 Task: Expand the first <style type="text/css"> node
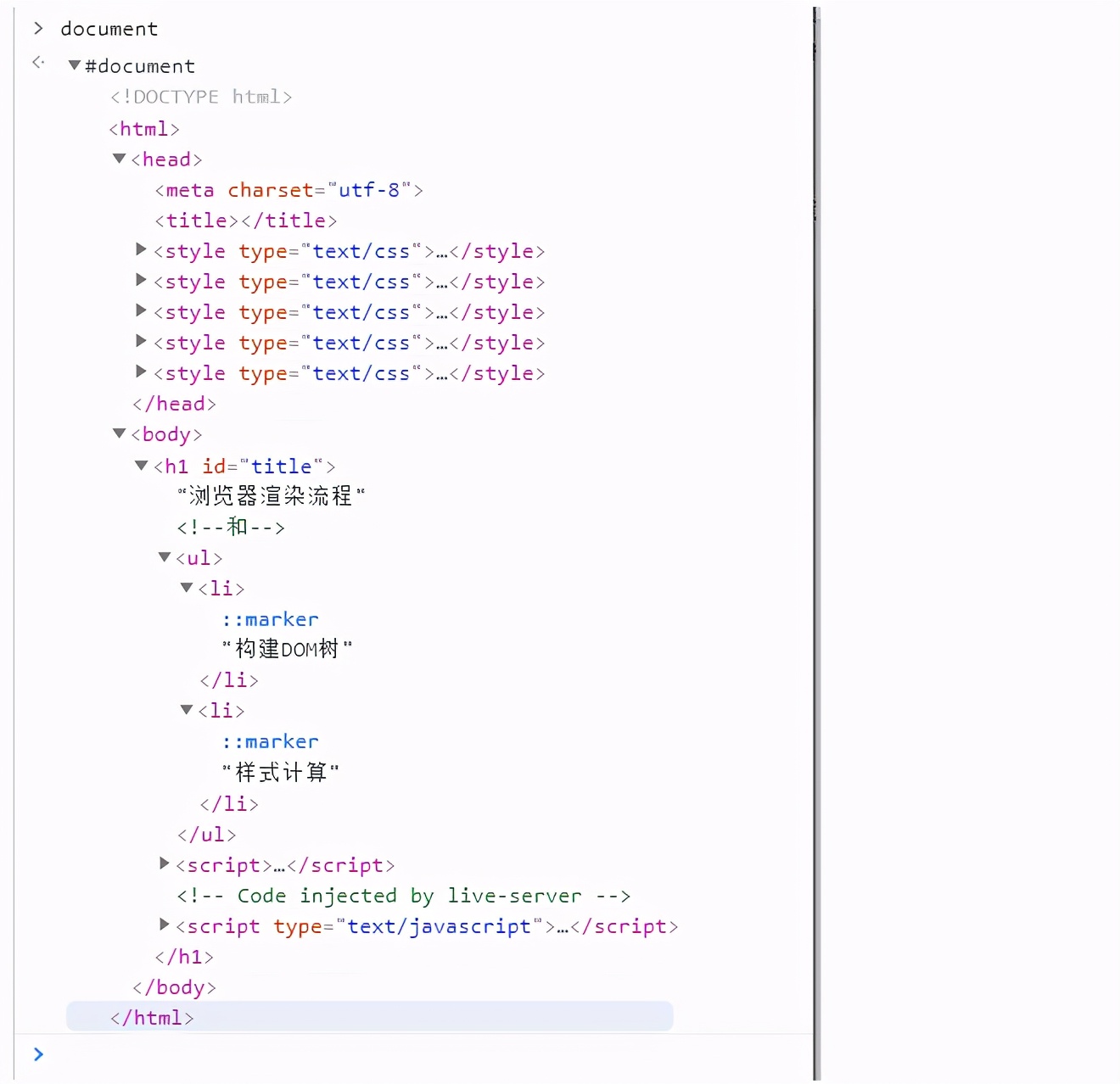click(x=142, y=249)
